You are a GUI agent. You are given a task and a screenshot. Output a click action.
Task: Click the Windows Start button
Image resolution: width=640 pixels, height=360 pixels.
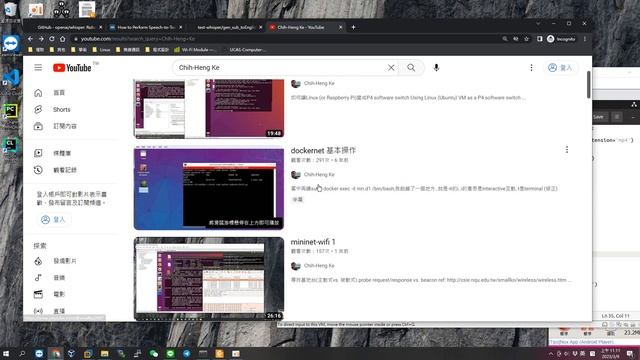[x=6, y=353]
